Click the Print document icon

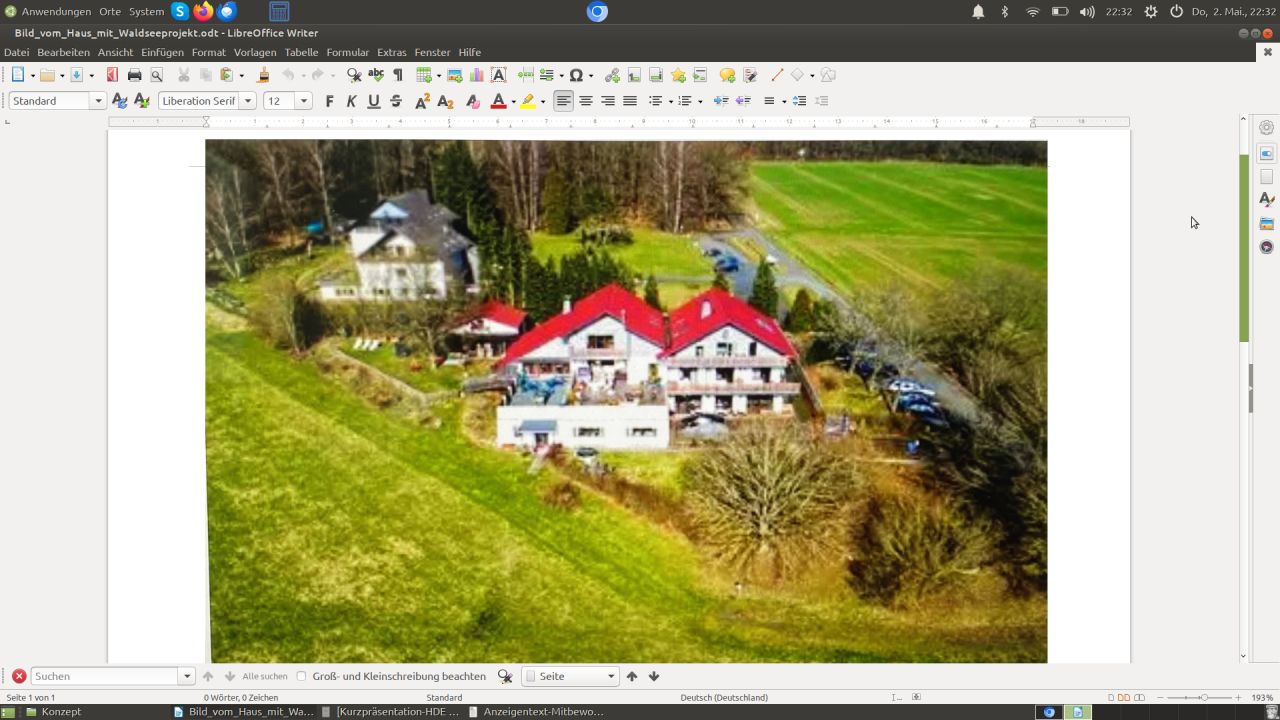coord(134,75)
